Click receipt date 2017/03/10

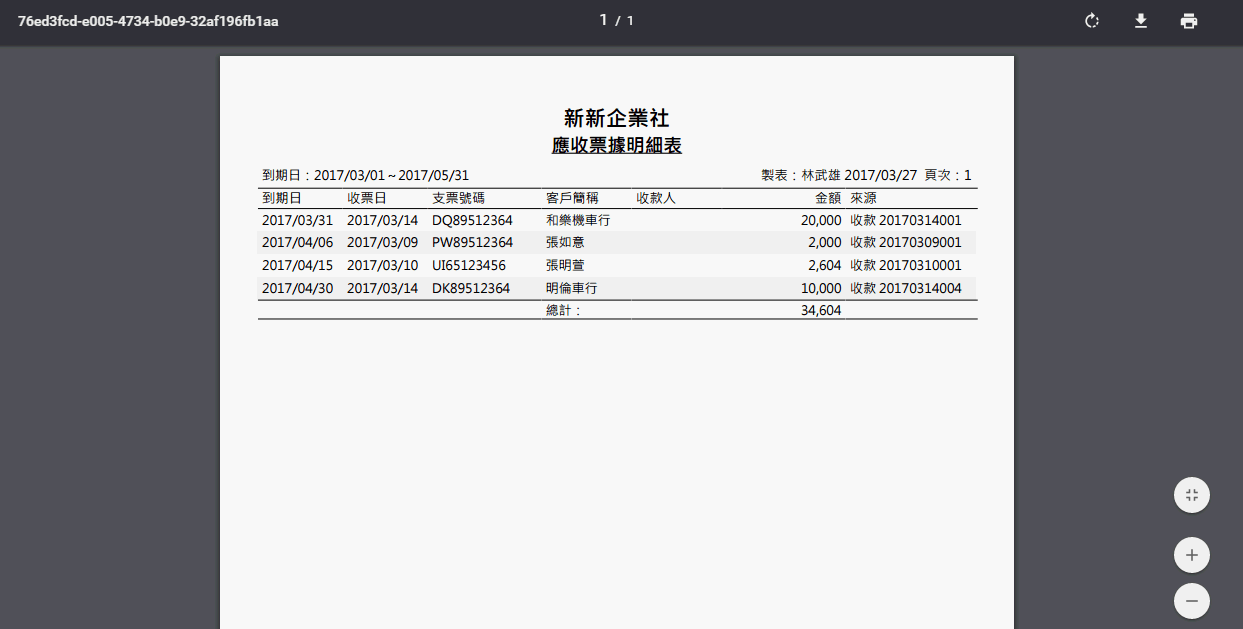click(x=382, y=265)
